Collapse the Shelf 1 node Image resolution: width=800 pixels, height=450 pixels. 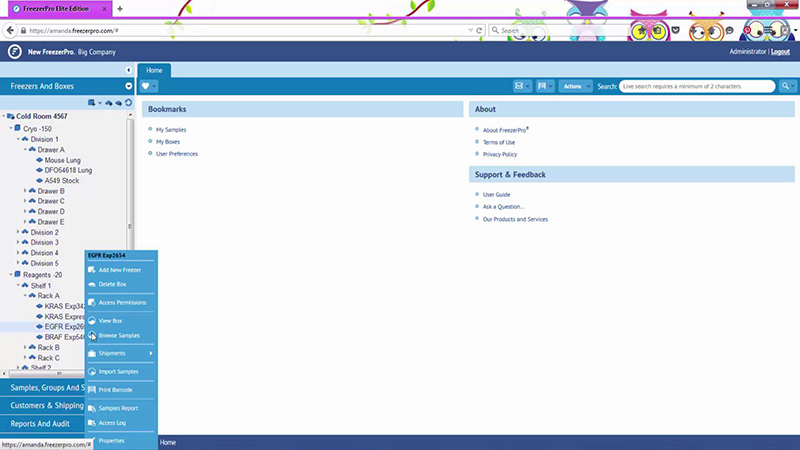tap(18, 286)
